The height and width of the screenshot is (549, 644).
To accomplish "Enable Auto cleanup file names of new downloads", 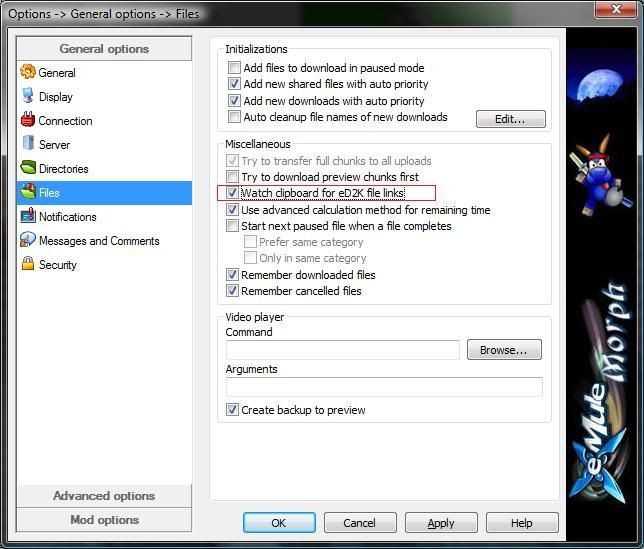I will [x=234, y=117].
